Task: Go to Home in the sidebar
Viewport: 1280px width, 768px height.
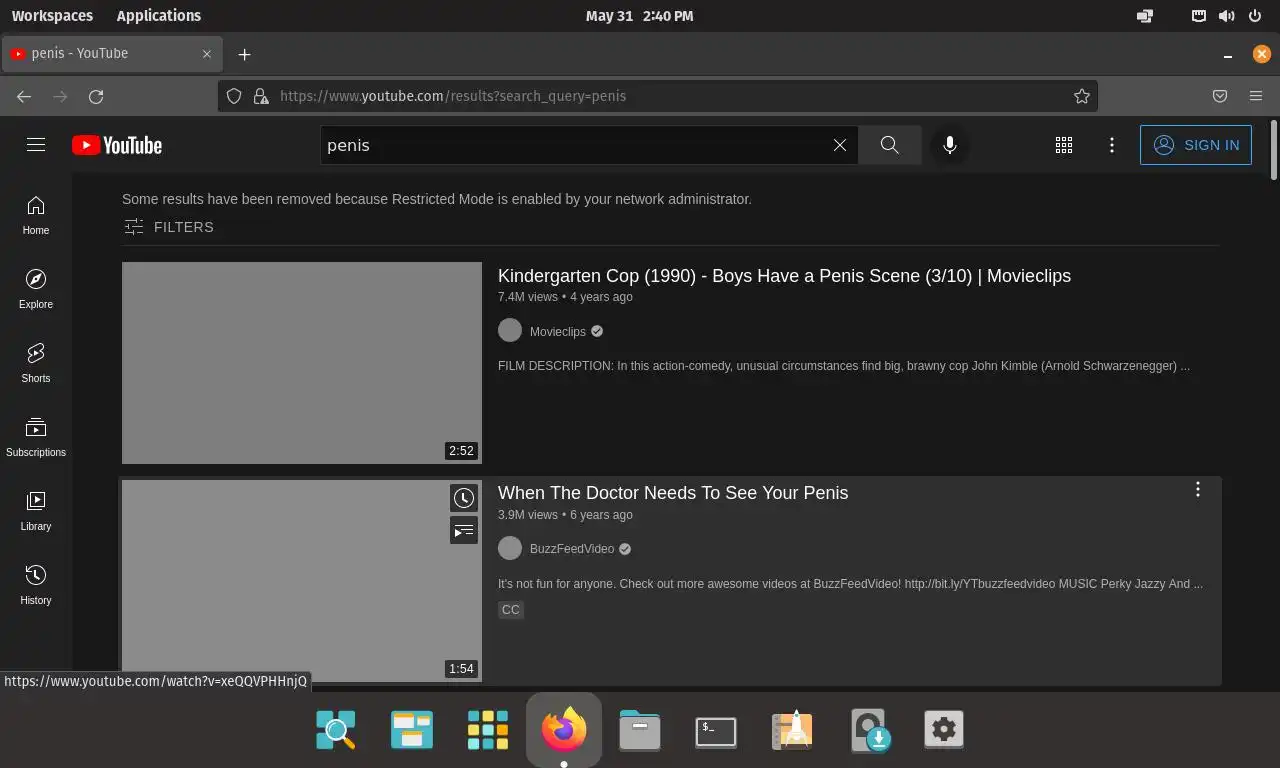Action: click(36, 215)
